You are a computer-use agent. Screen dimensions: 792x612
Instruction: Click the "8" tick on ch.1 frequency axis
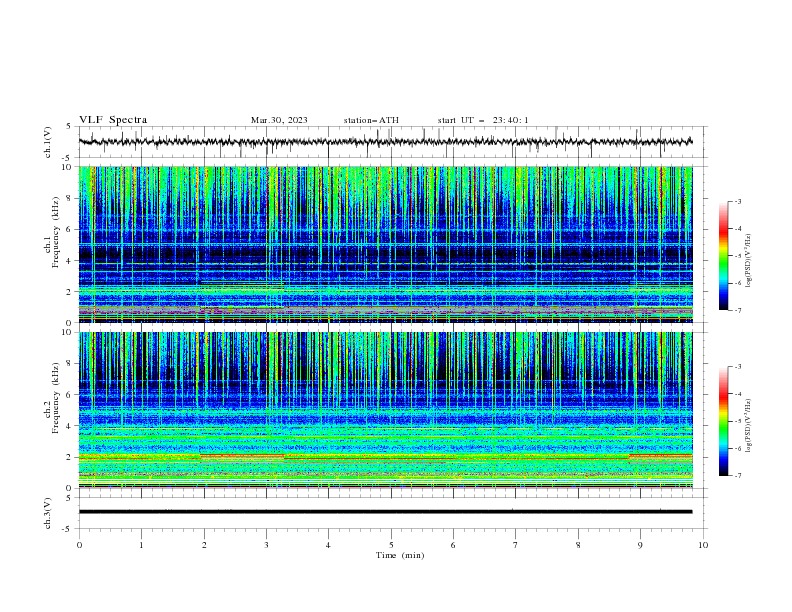pos(71,198)
